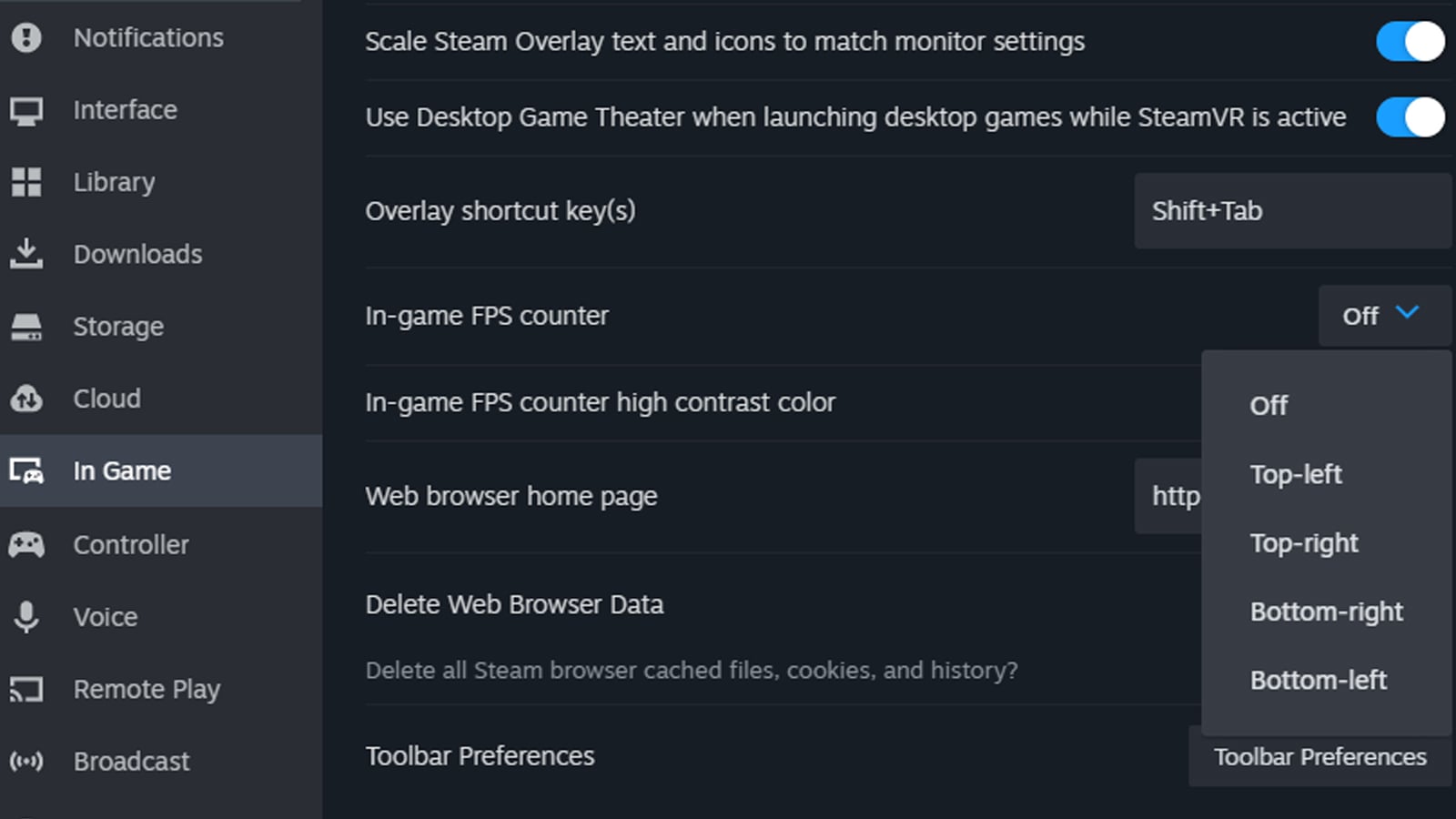Switch to the In Game settings section
The image size is (1456, 819).
pyautogui.click(x=122, y=470)
